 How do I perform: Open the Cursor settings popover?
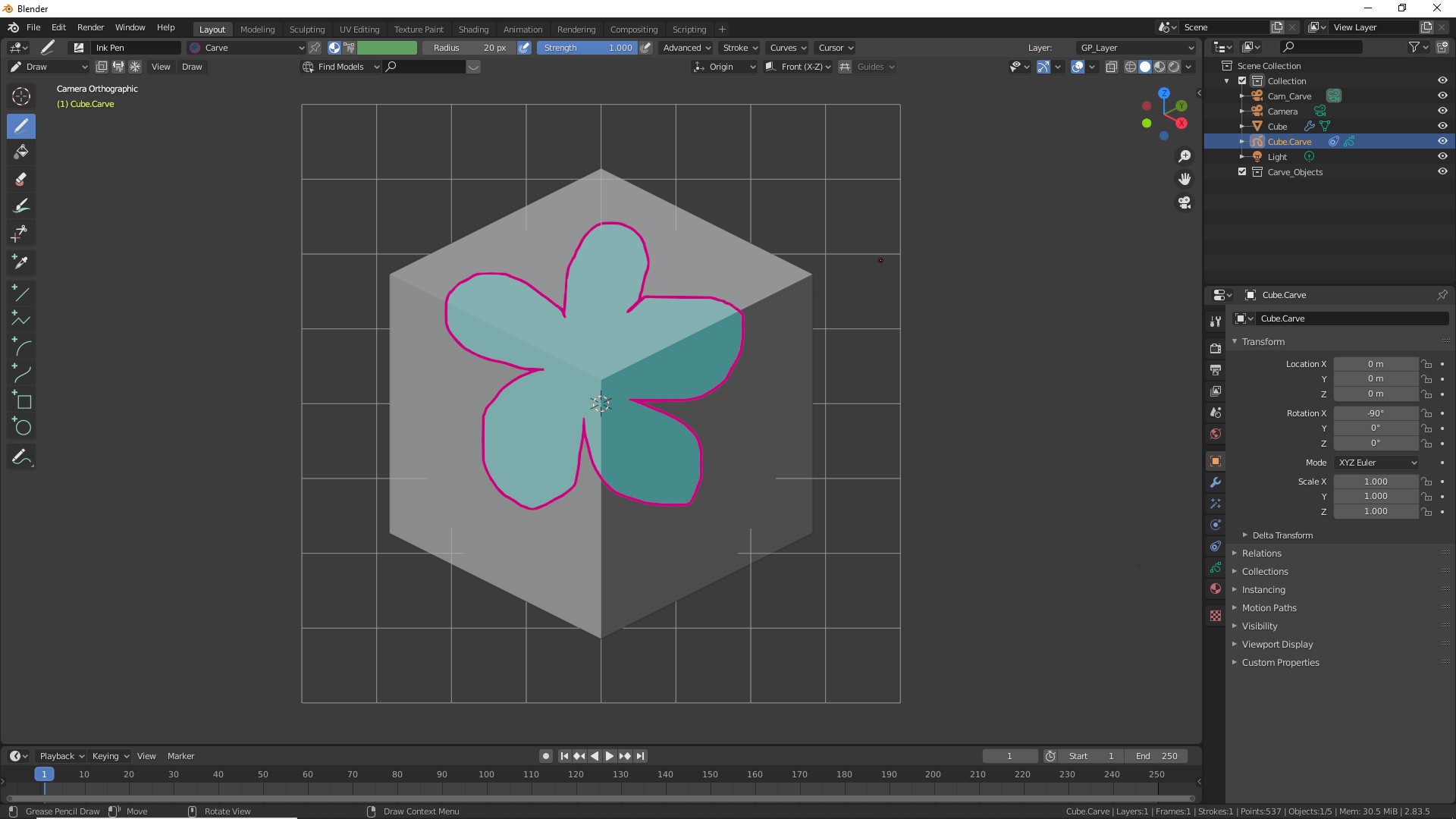click(835, 48)
